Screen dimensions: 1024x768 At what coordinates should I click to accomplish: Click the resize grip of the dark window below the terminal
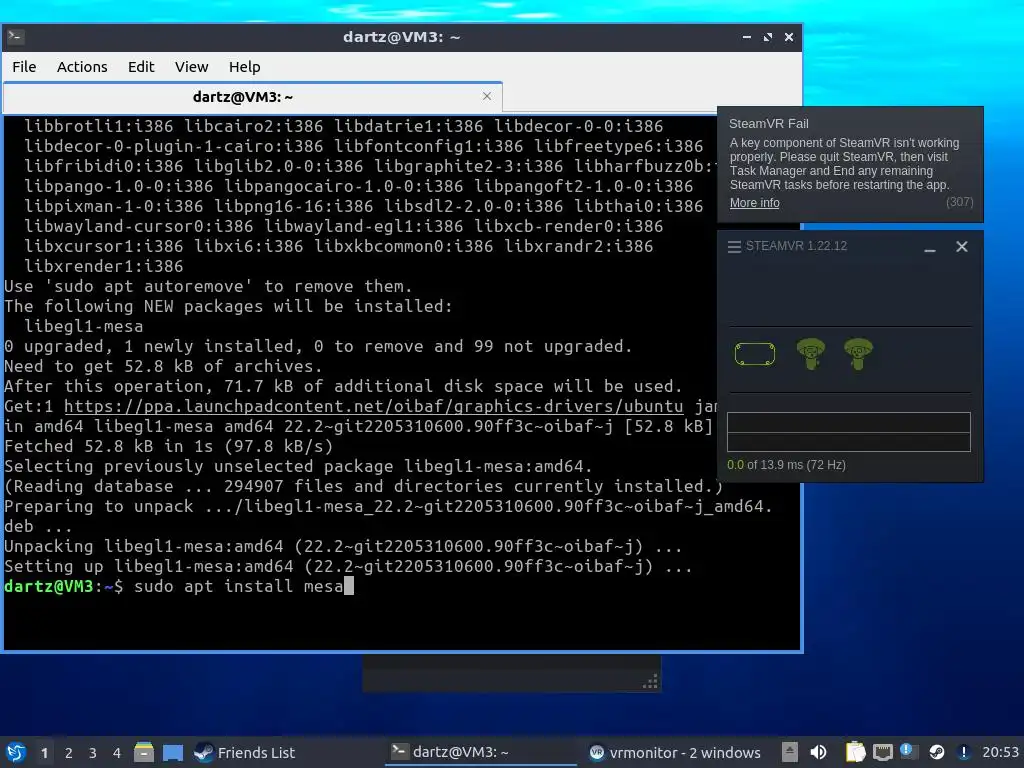coord(650,682)
